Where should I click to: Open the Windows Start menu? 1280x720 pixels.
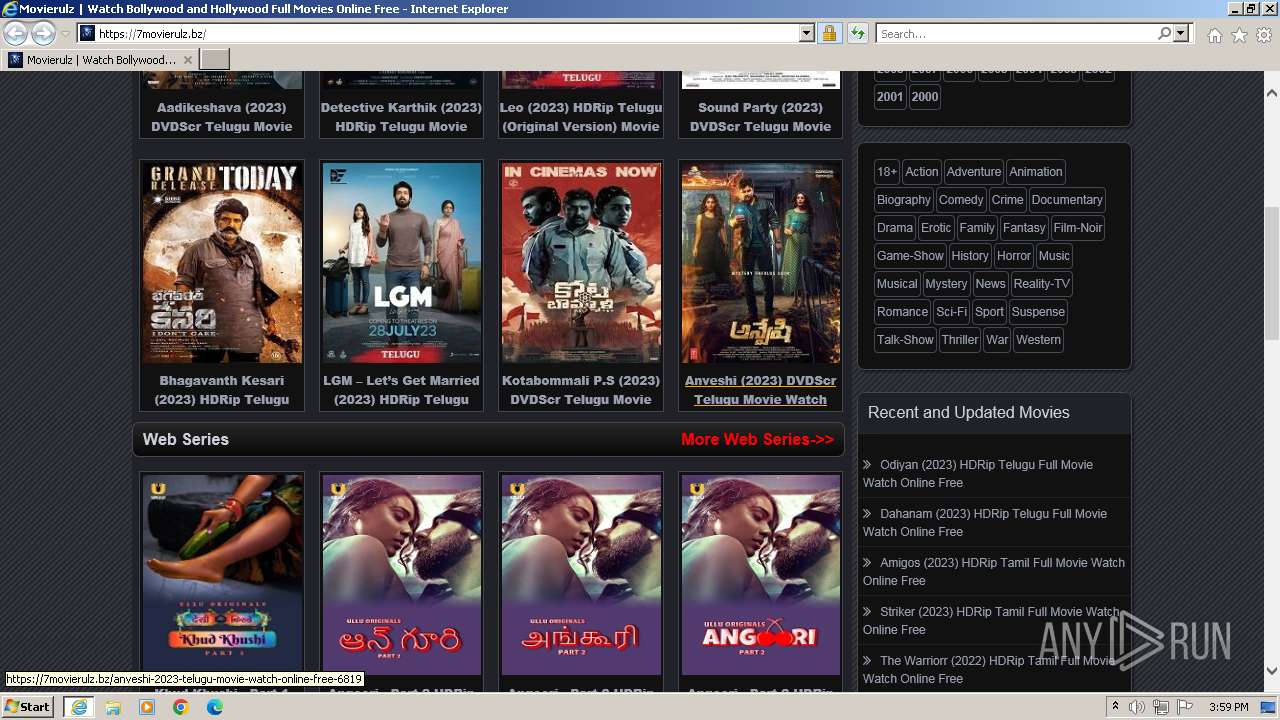tap(27, 707)
